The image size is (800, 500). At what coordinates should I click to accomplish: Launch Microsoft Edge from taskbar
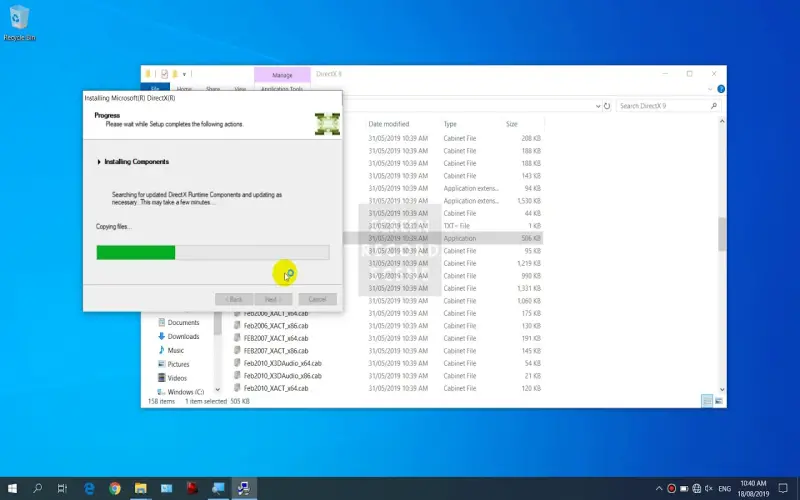89,488
